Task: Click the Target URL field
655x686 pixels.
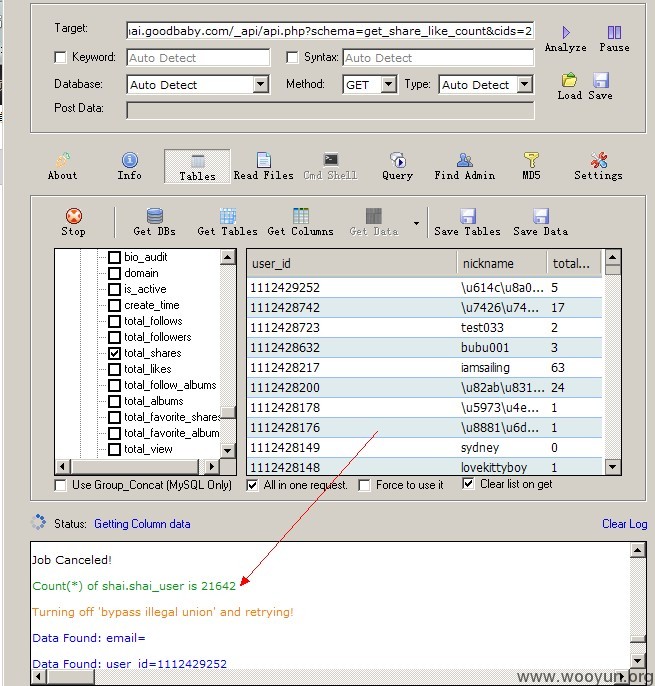Action: (330, 31)
